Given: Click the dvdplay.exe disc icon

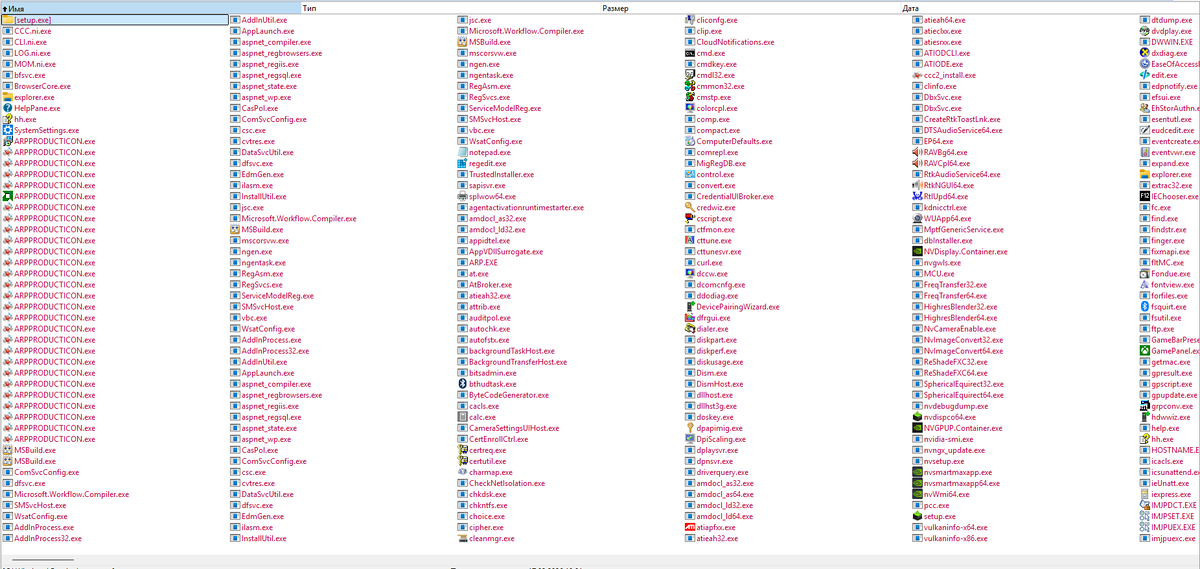Looking at the screenshot, I should (x=1144, y=31).
